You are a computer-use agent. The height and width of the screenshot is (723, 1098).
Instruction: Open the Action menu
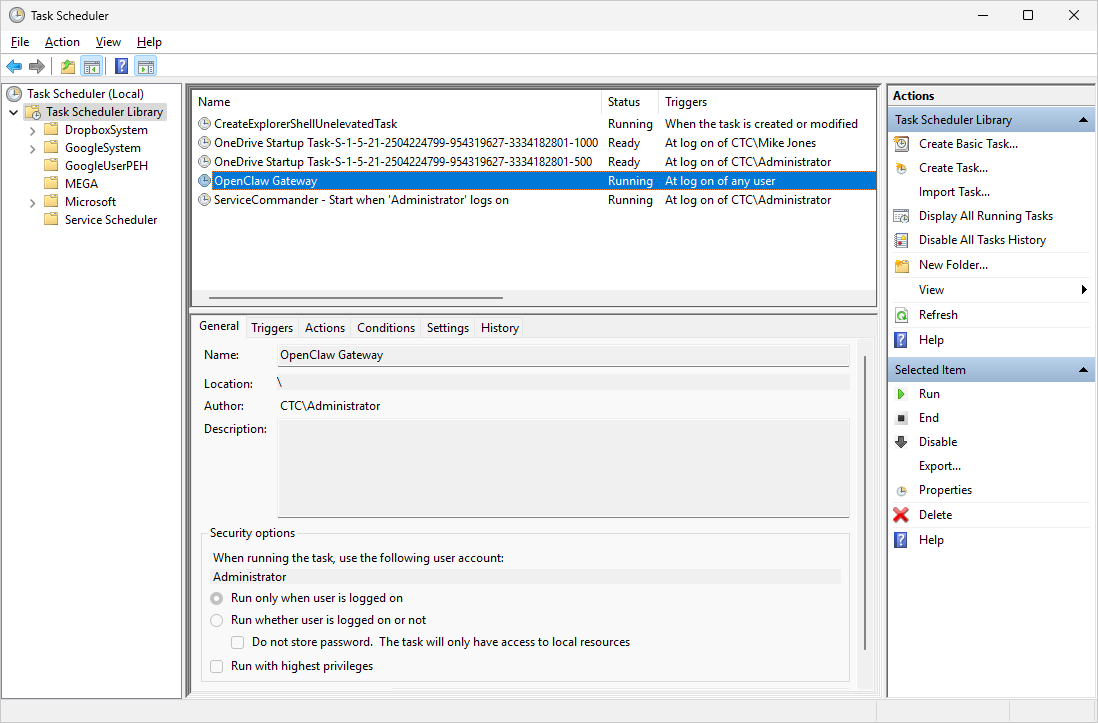62,42
